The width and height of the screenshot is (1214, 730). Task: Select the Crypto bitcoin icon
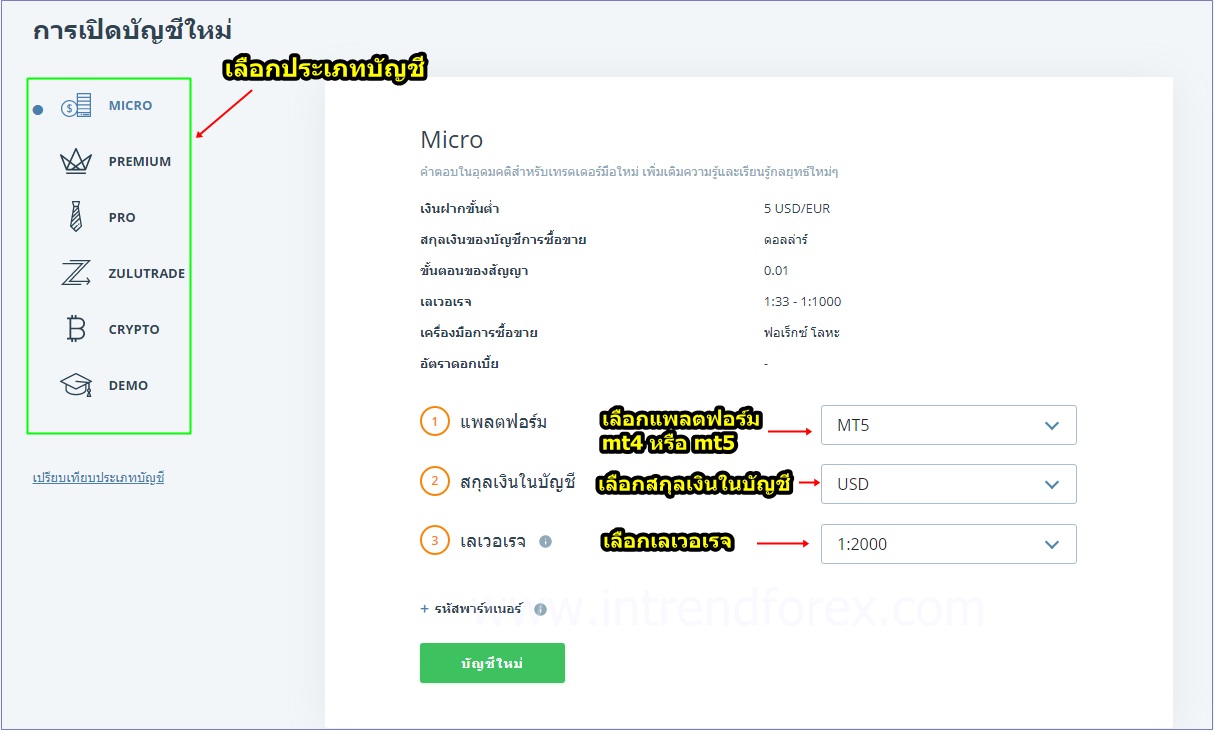pos(76,329)
